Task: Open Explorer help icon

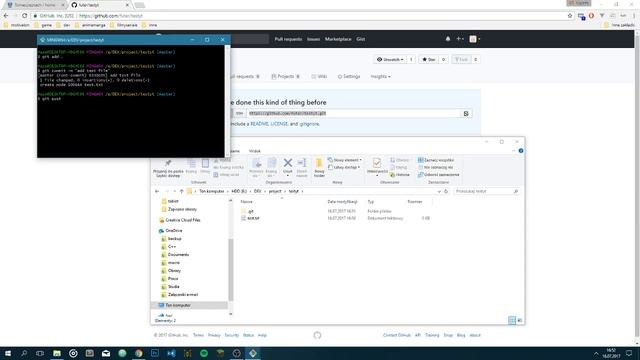Action: [521, 151]
